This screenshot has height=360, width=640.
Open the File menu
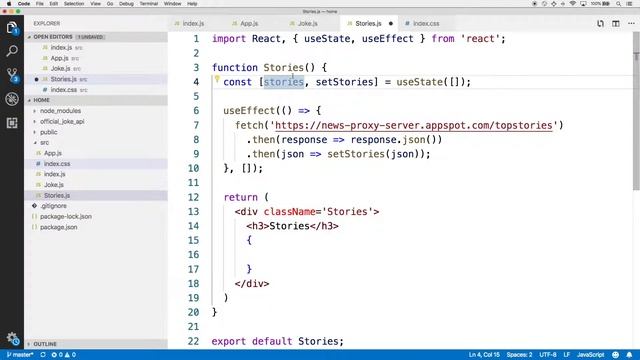pyautogui.click(x=40, y=4)
